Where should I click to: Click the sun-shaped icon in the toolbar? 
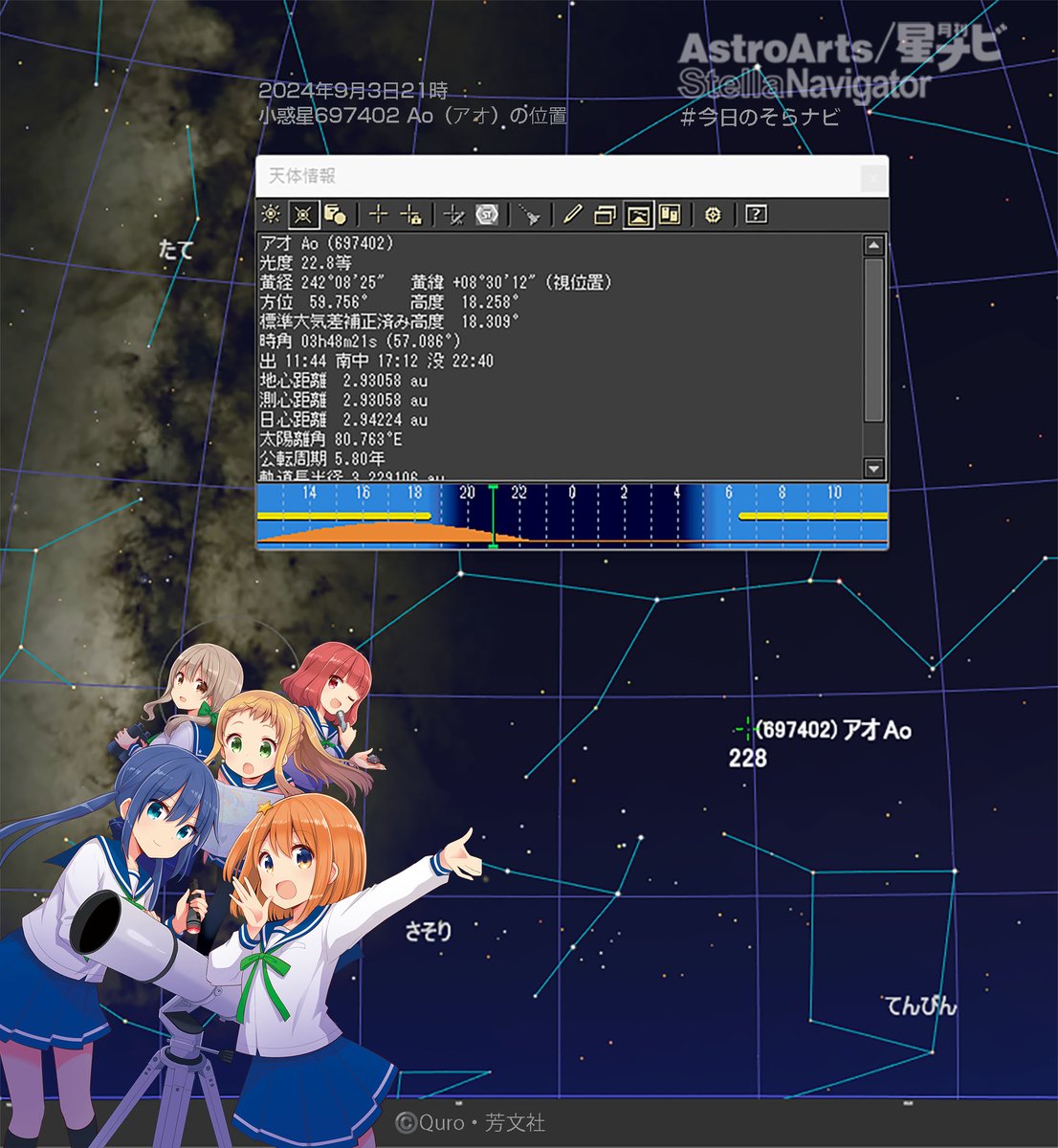coord(272,214)
